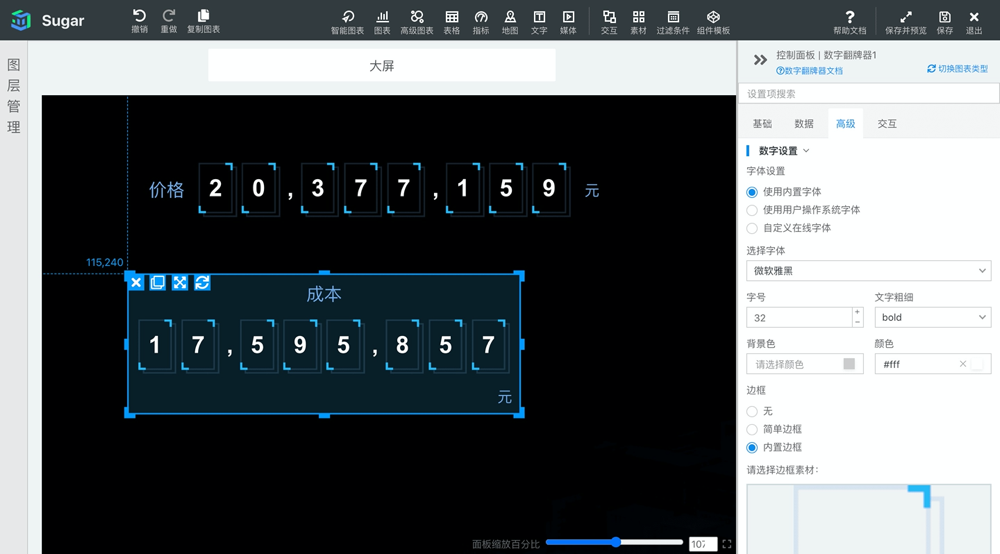Click the Sugar logo icon
Image resolution: width=1000 pixels, height=554 pixels.
click(x=21, y=20)
